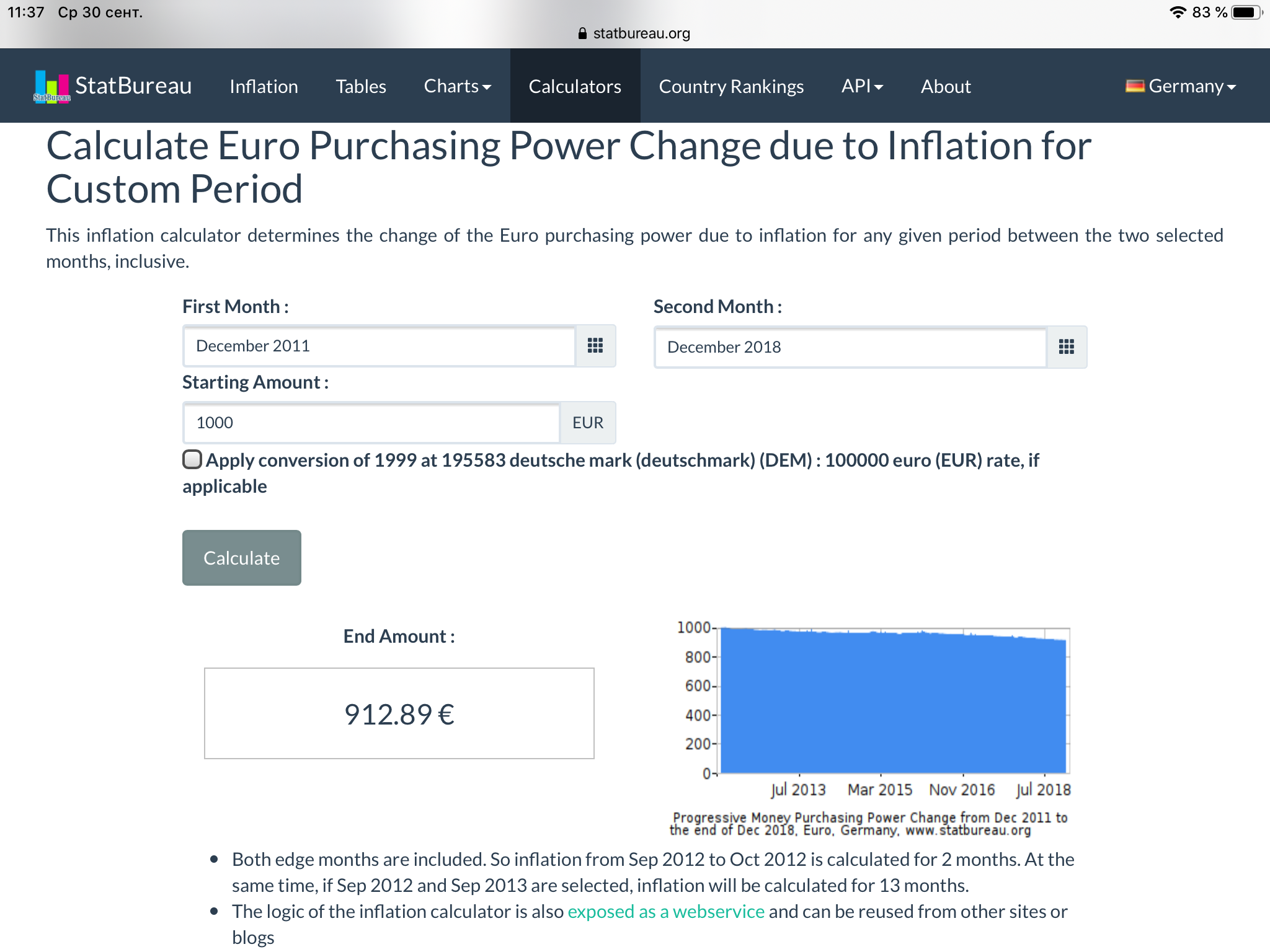Follow the 'exposed as a webservice' link
Image resolution: width=1270 pixels, height=952 pixels.
coord(666,911)
